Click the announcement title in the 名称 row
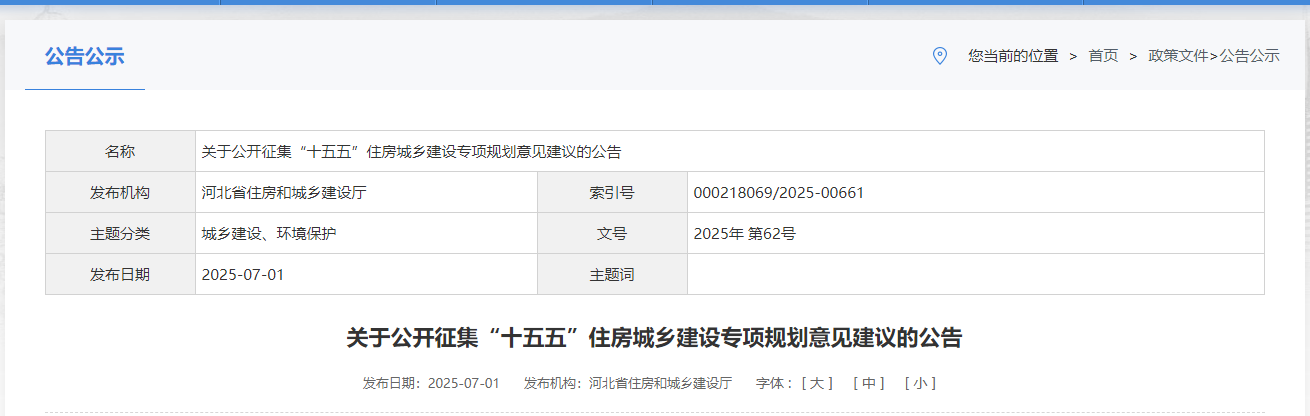 pyautogui.click(x=411, y=152)
